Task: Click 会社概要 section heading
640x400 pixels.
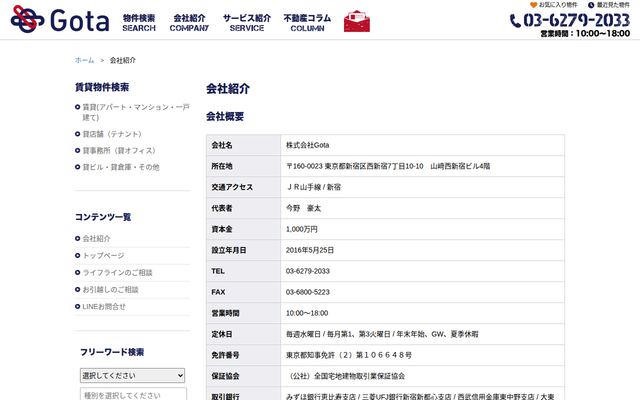Action: pyautogui.click(x=225, y=116)
